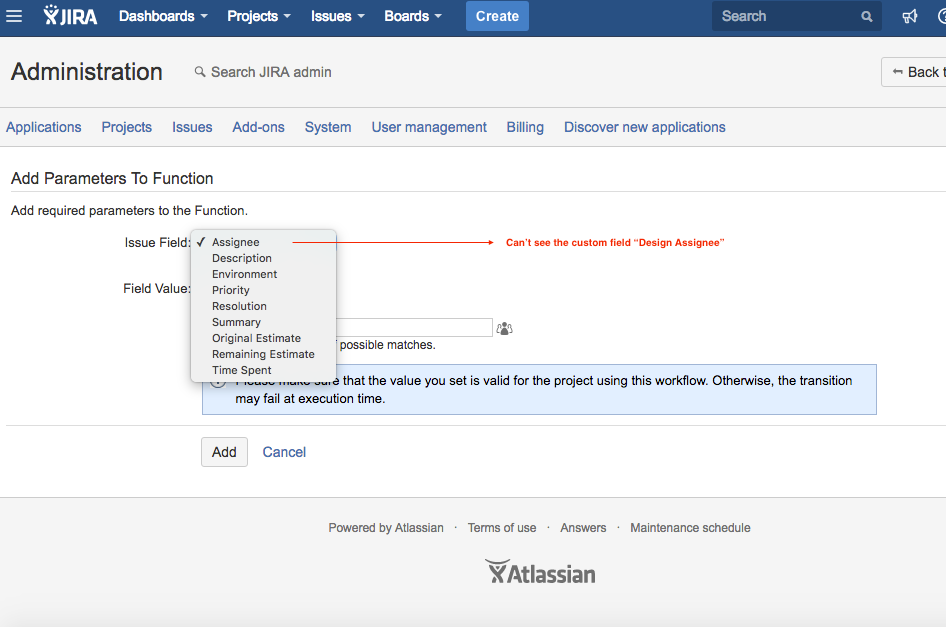Expand the Projects menu in top bar
Screen dimensions: 946x627
(x=259, y=16)
